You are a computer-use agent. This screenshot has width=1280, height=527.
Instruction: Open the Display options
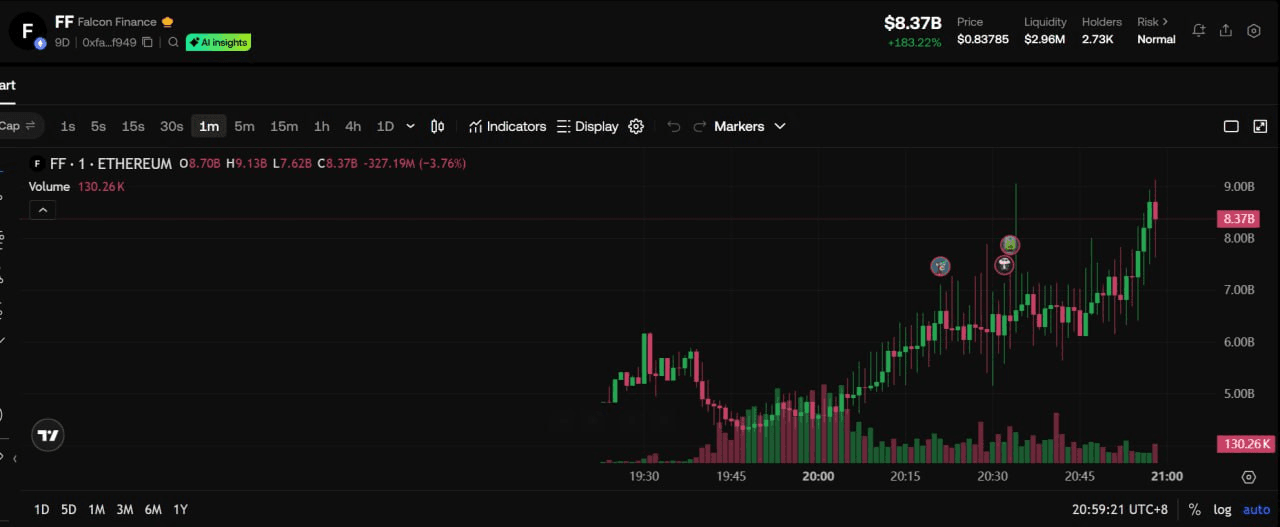click(588, 126)
